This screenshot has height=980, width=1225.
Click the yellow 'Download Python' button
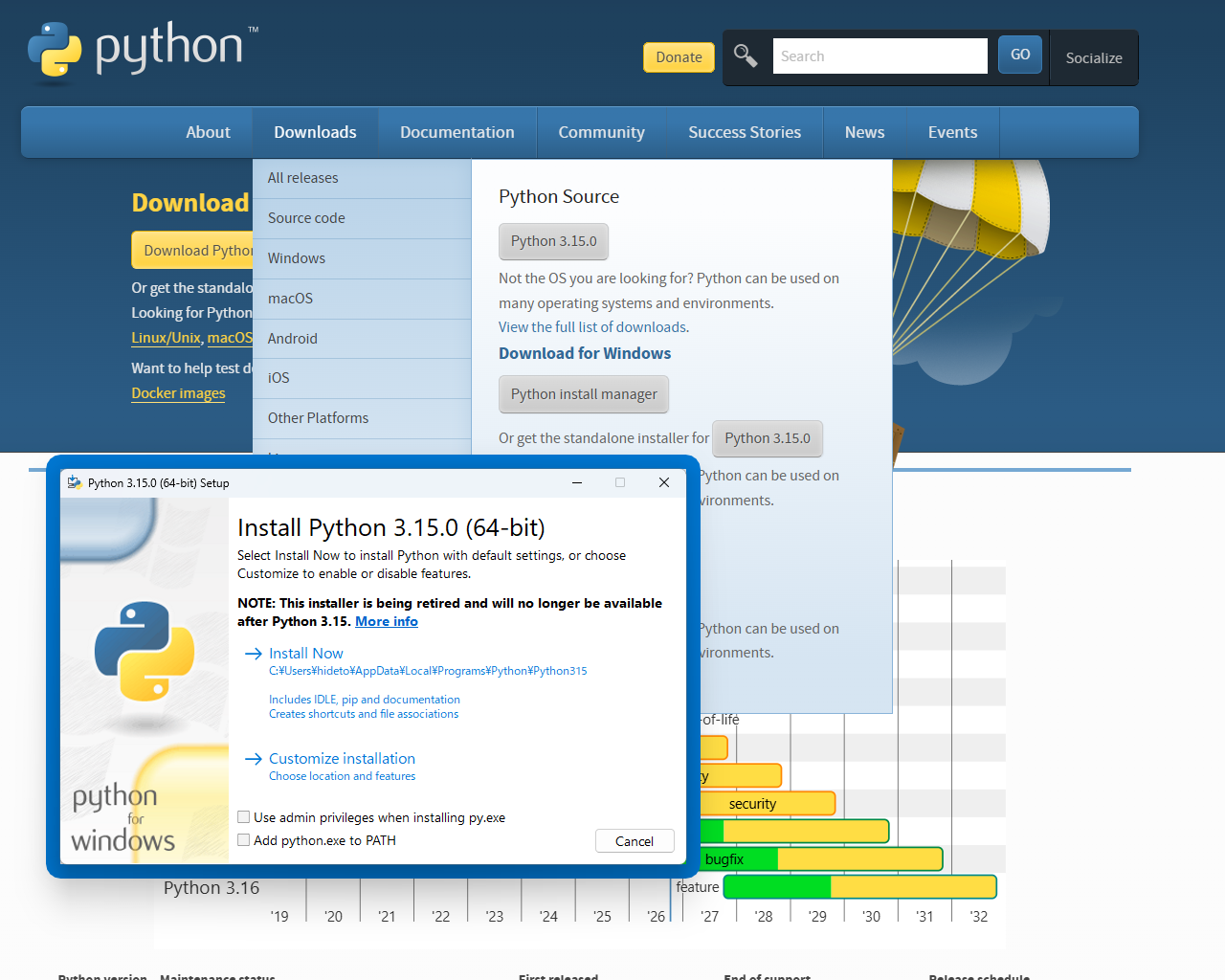[x=192, y=251]
